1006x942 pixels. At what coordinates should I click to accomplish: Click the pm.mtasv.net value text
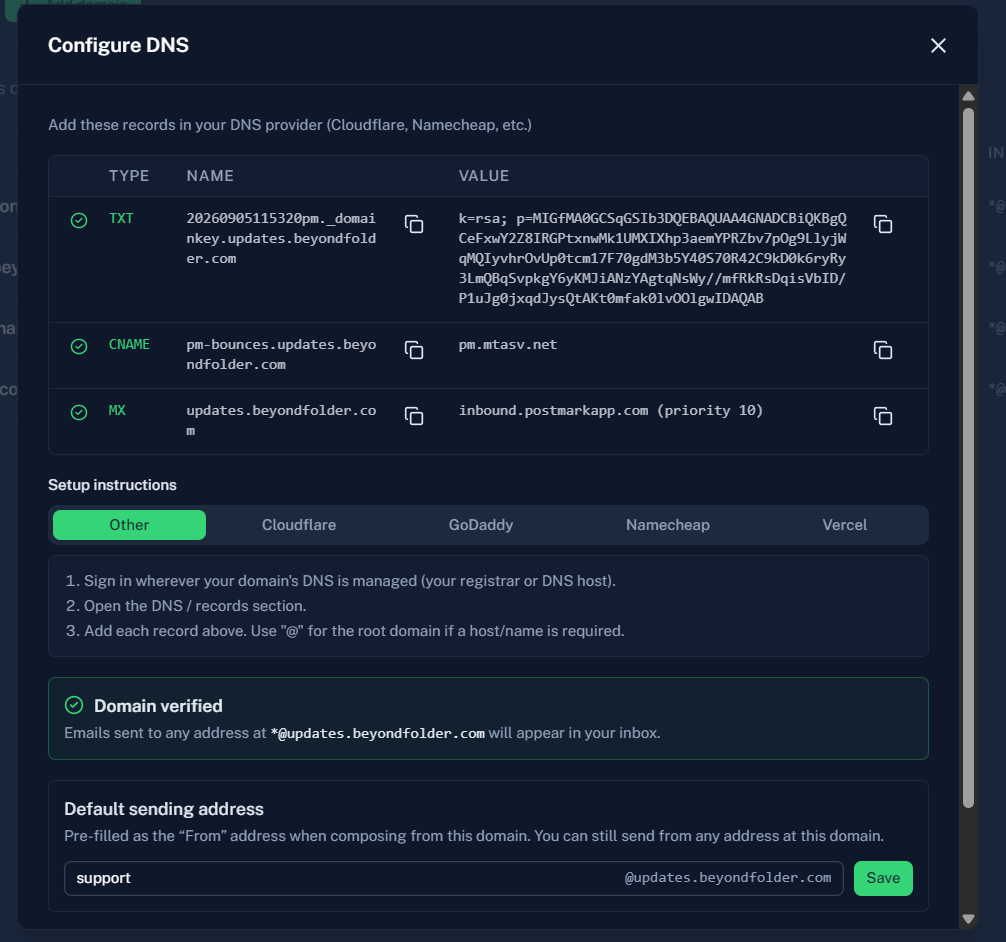pyautogui.click(x=507, y=345)
